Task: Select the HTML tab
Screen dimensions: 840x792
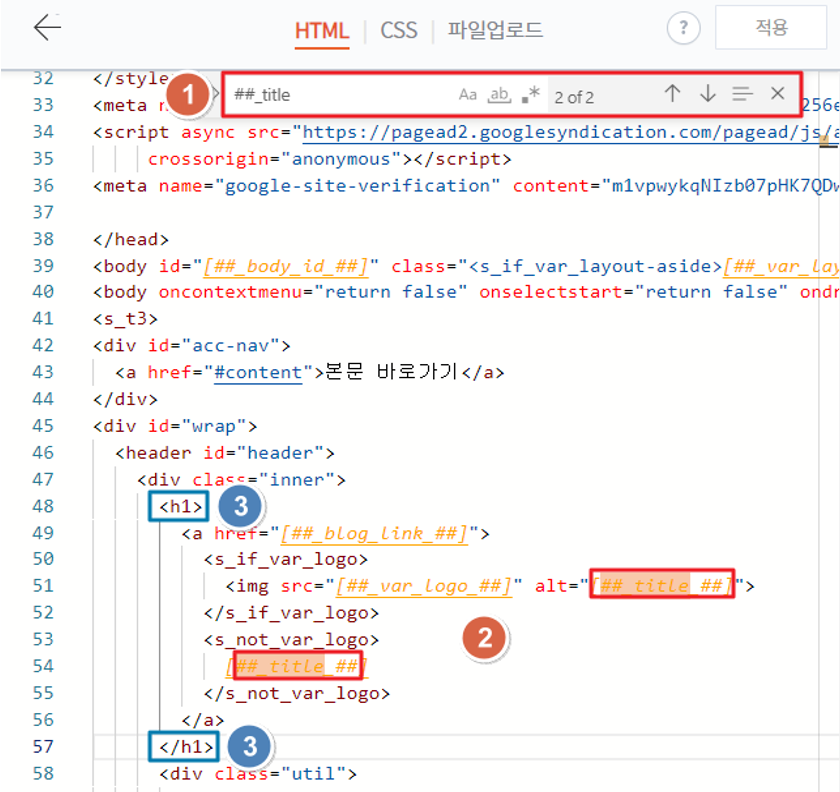Action: point(322,31)
